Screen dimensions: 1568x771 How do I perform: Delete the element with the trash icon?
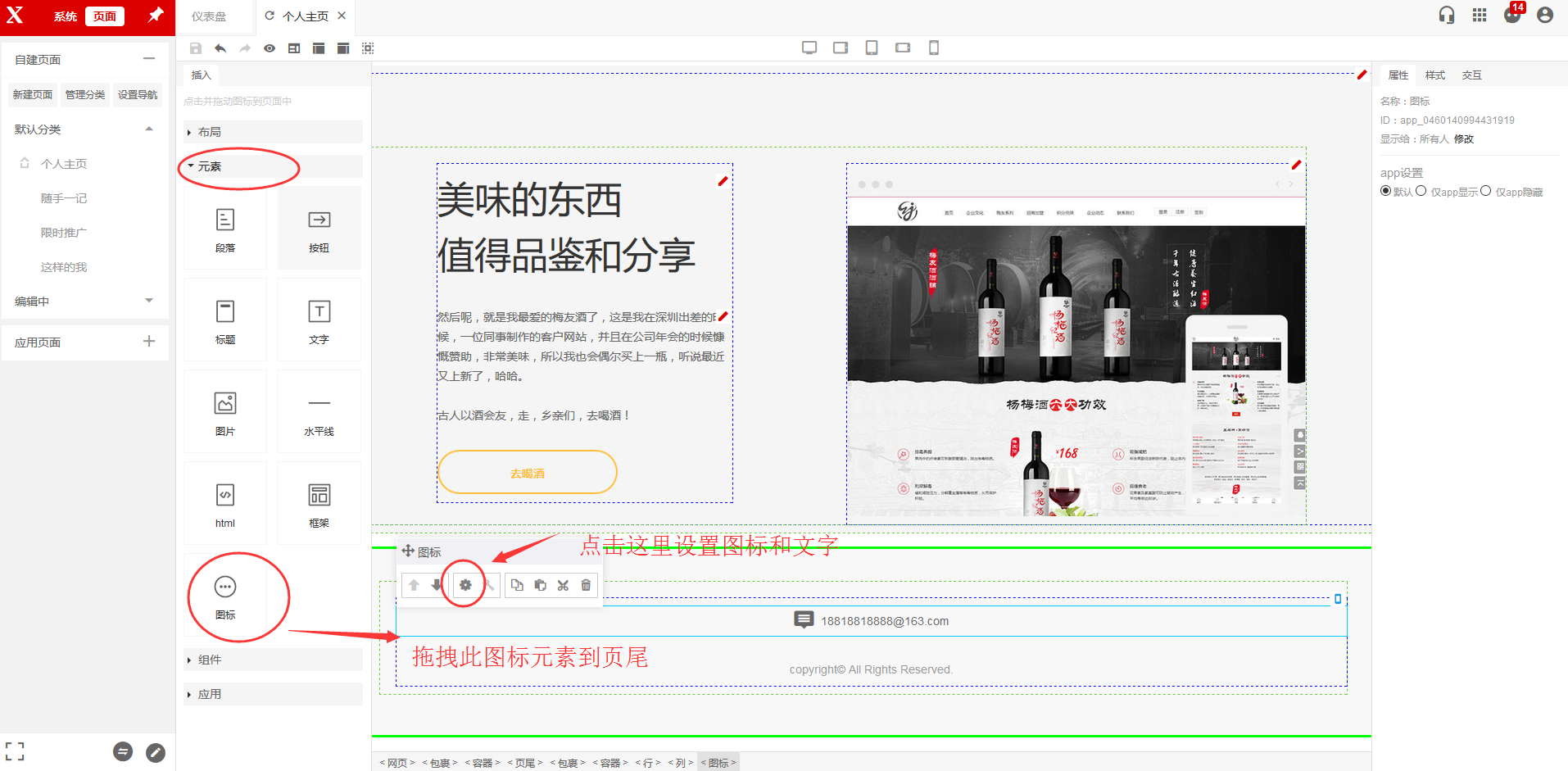click(586, 585)
